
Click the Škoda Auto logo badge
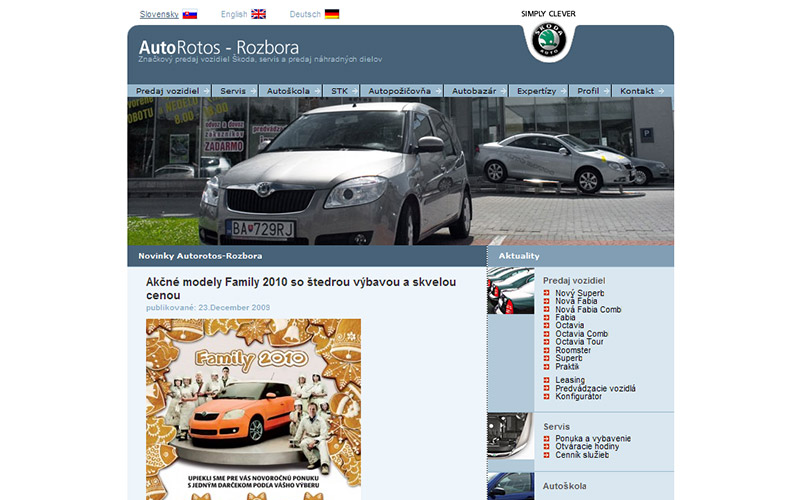click(549, 40)
